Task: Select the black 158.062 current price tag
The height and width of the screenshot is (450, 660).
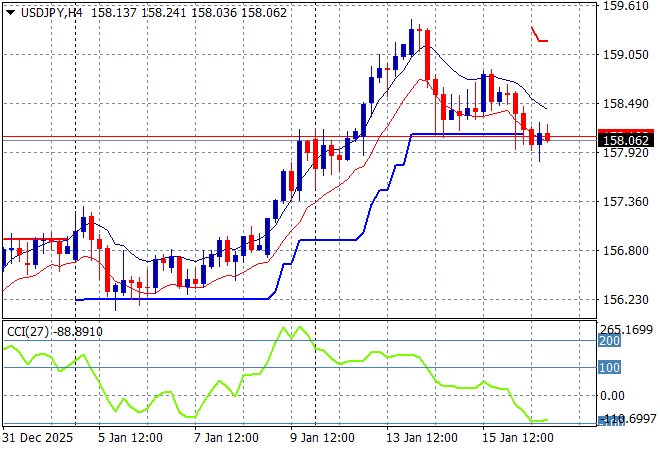Action: pyautogui.click(x=625, y=141)
